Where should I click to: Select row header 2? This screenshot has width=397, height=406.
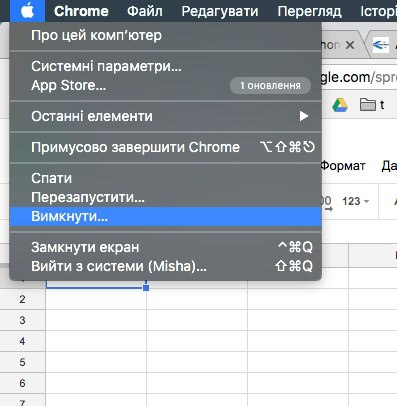tap(22, 299)
